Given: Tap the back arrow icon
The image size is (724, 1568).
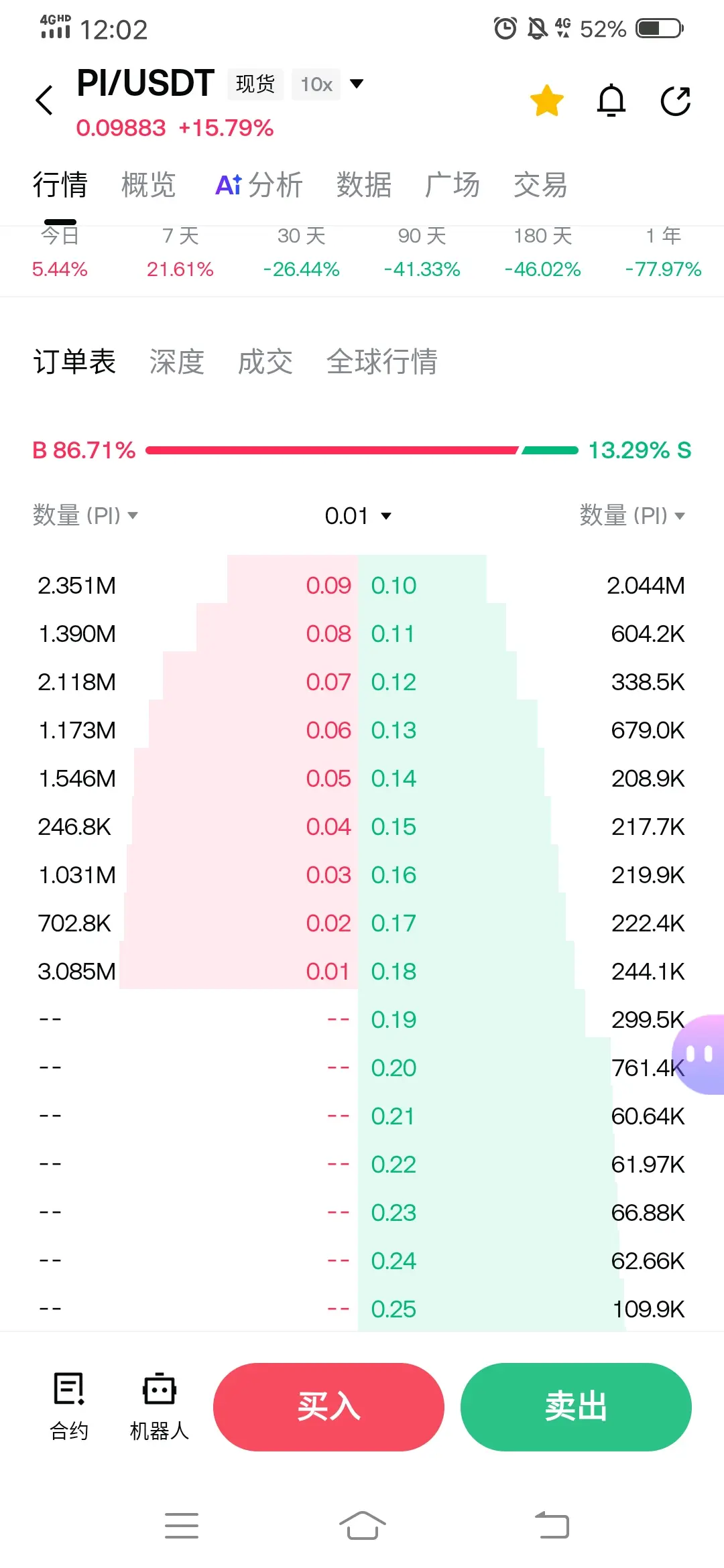Looking at the screenshot, I should pos(44,101).
